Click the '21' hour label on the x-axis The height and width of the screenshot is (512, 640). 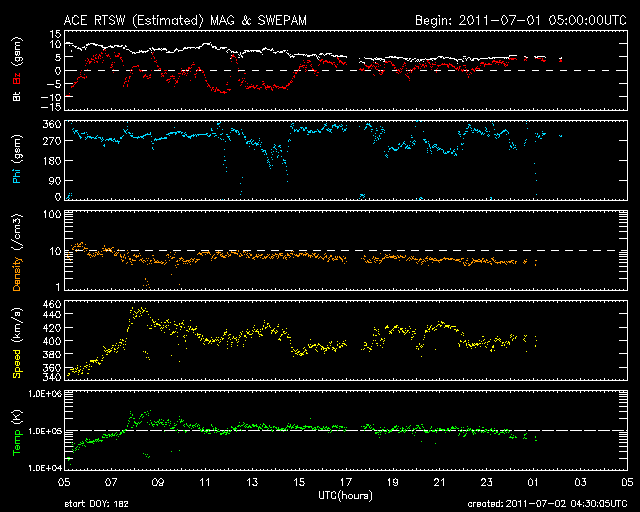440,483
